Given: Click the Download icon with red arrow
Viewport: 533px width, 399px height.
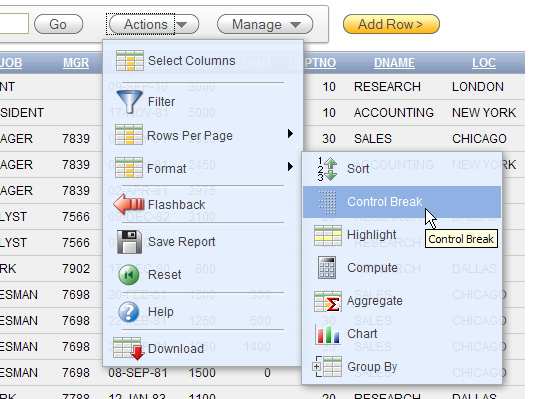Looking at the screenshot, I should click(x=128, y=348).
